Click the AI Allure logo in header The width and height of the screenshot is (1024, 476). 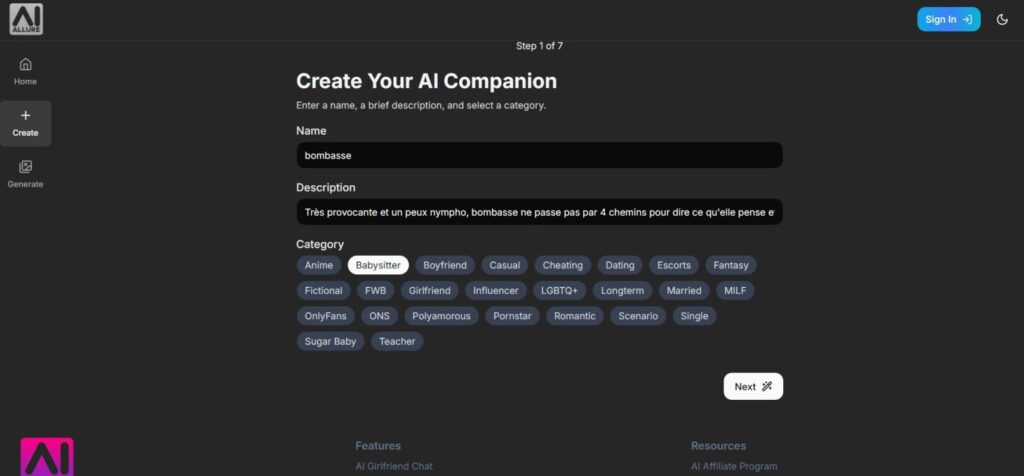click(x=26, y=19)
